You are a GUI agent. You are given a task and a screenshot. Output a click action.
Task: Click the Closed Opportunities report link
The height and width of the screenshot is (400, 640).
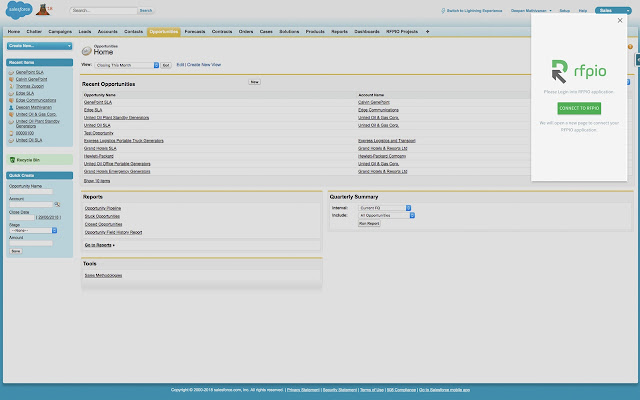pos(103,224)
